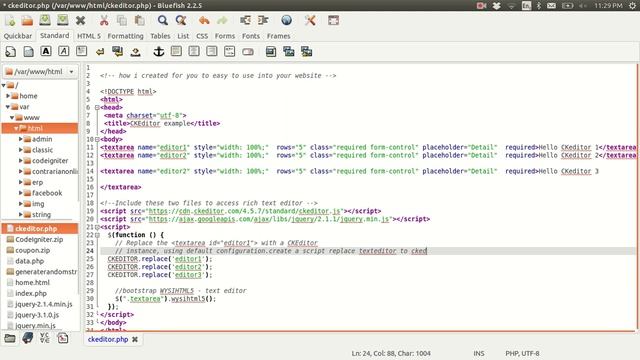Open Find and Replace icon
The width and height of the screenshot is (640, 360).
[x=180, y=20]
